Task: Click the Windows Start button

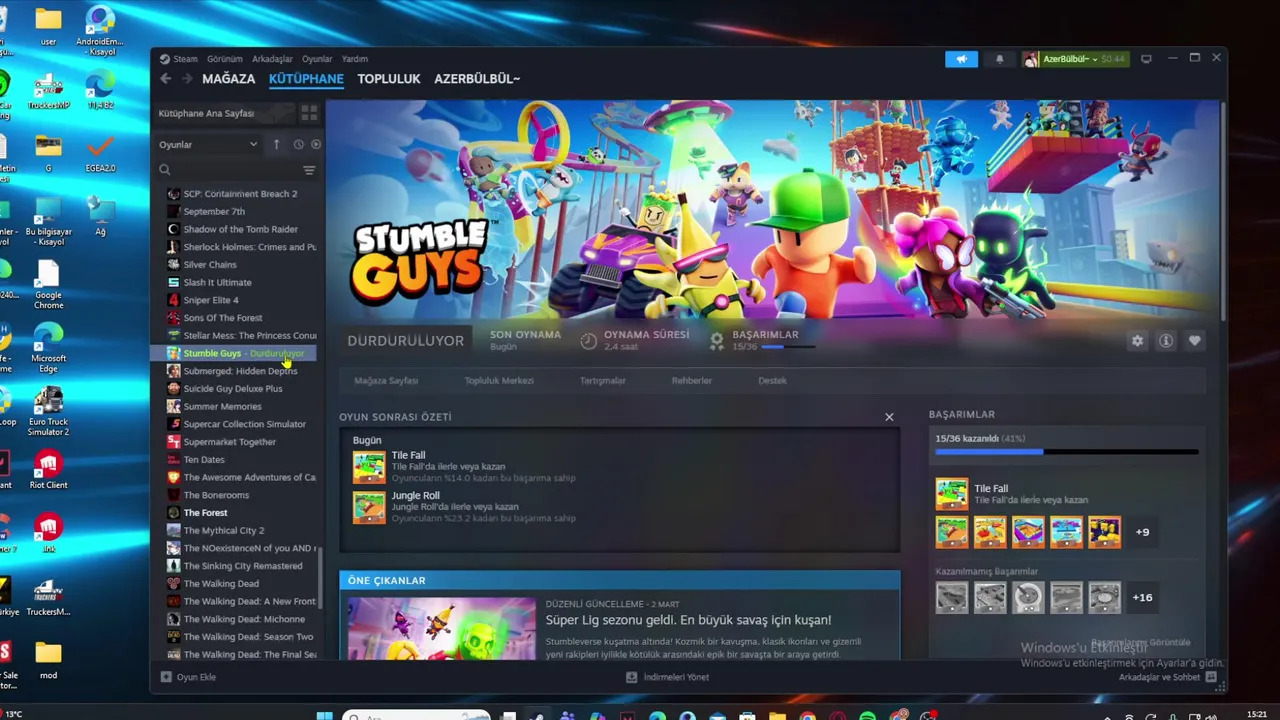Action: tap(325, 716)
